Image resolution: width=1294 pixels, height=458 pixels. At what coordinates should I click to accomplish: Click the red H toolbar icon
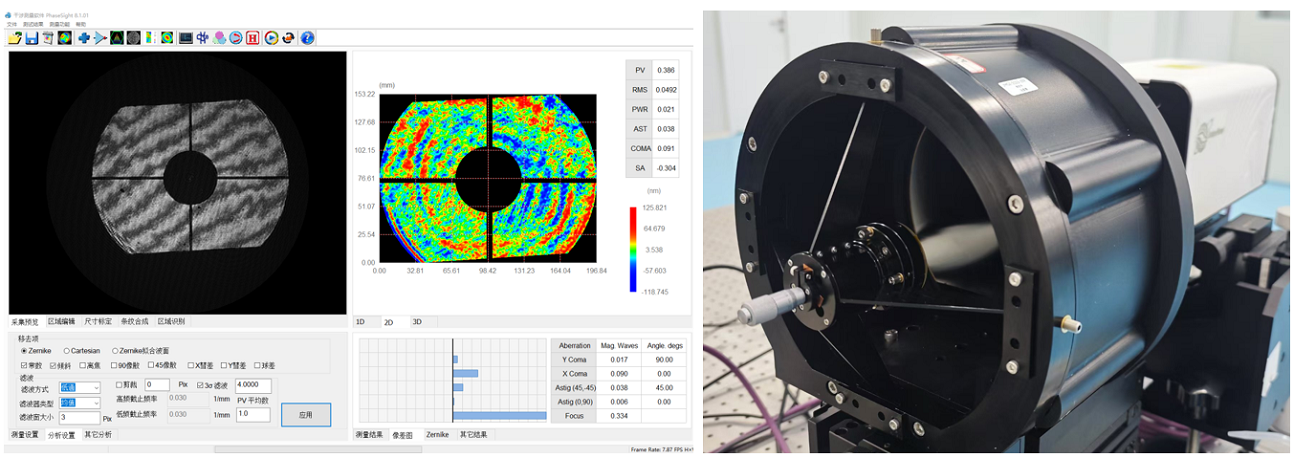coord(252,38)
